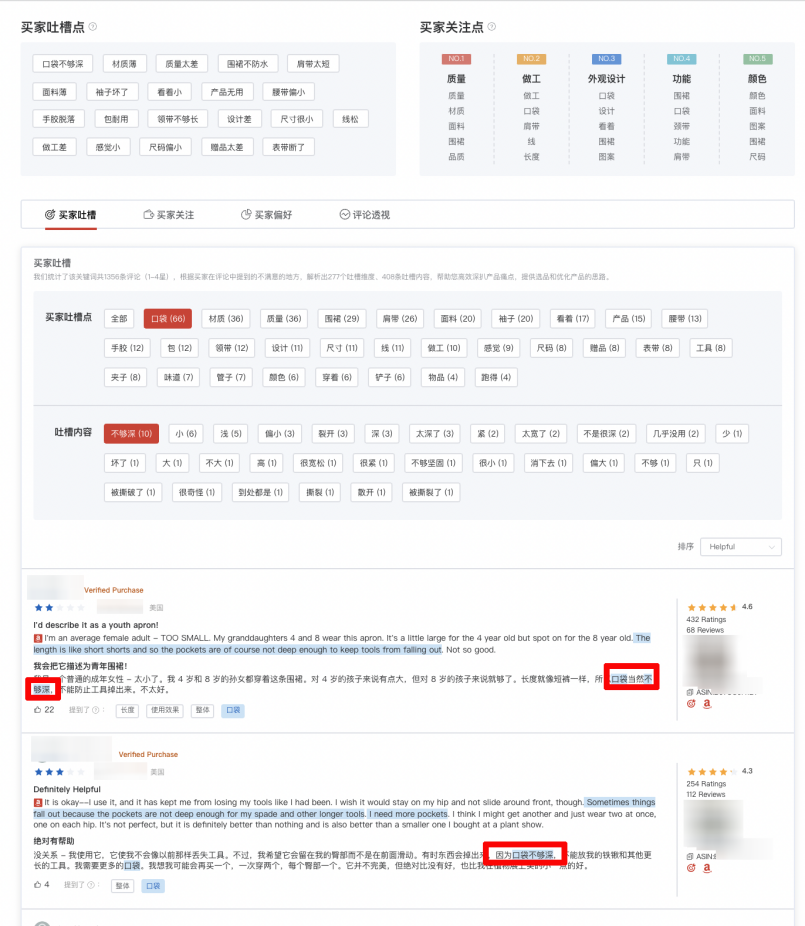
Task: Click Amazon icon before "It is okay—I use it"
Action: click(x=38, y=802)
